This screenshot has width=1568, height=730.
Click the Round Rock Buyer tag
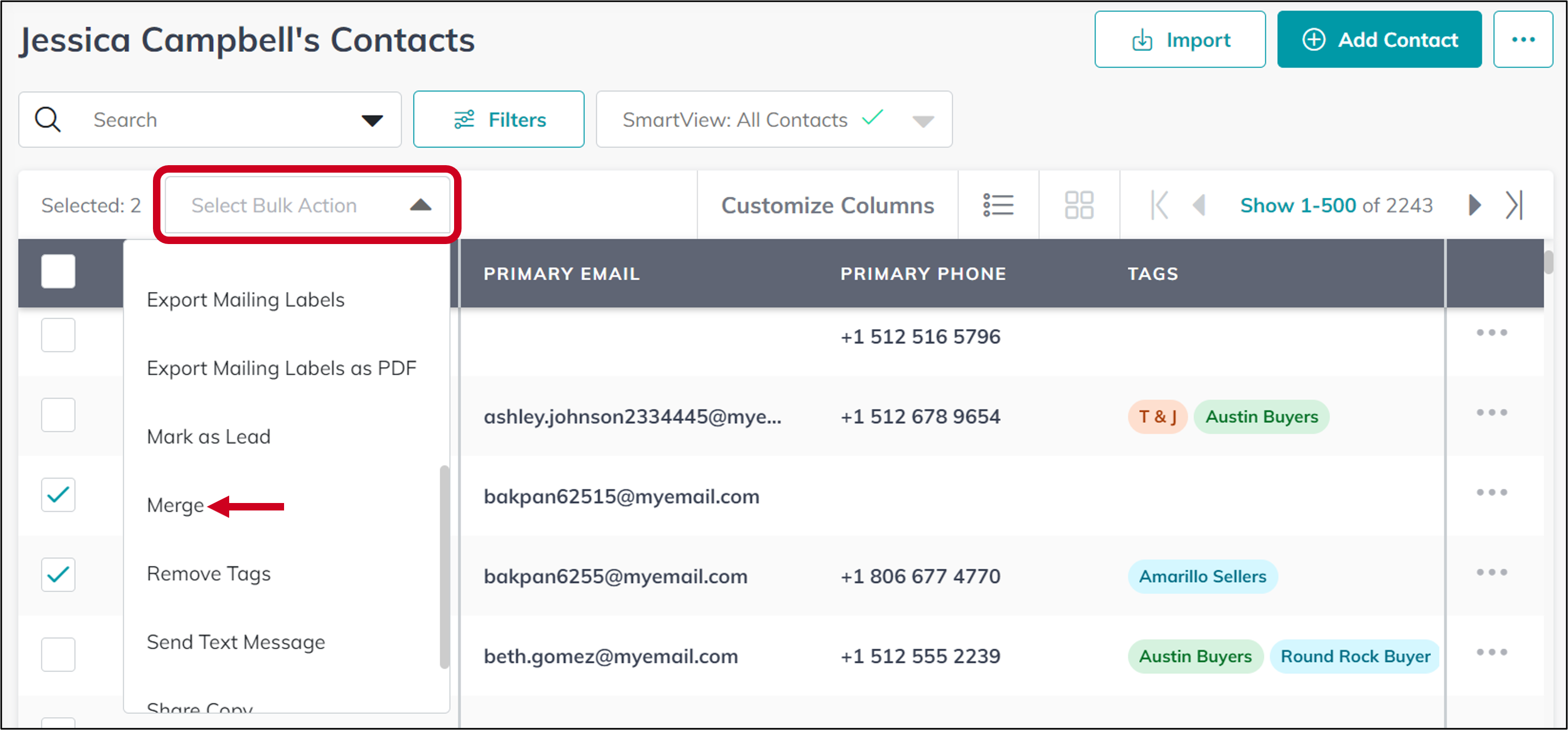point(1355,656)
